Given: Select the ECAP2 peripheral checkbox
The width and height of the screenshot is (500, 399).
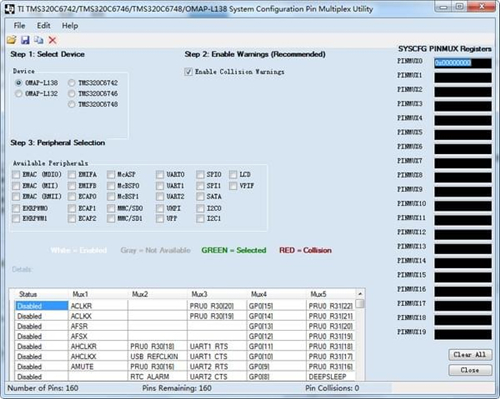Looking at the screenshot, I should coord(72,219).
